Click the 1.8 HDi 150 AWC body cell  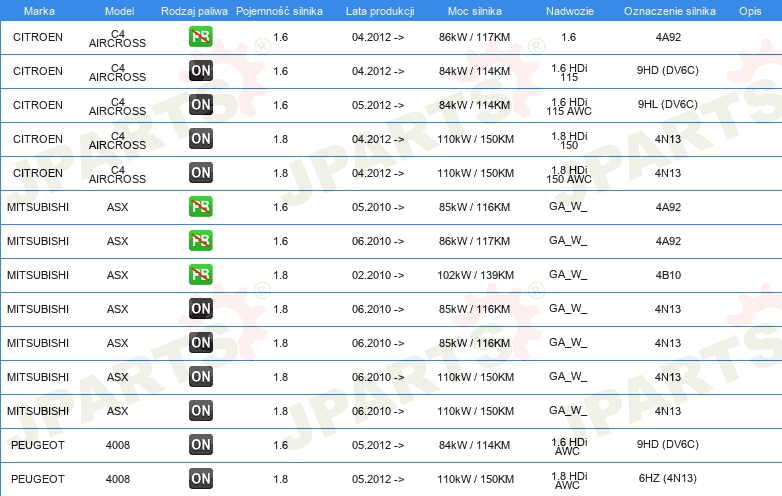[x=569, y=174]
